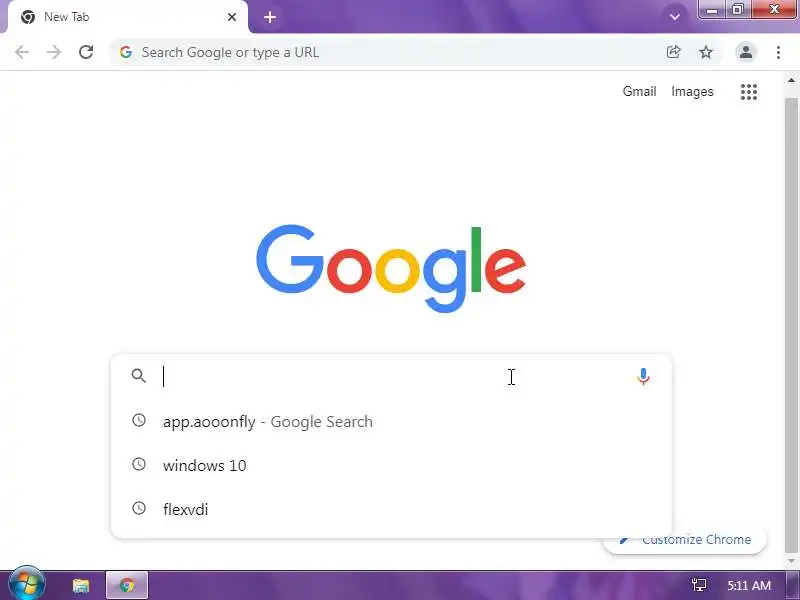Select the New Tab tab

[128, 17]
